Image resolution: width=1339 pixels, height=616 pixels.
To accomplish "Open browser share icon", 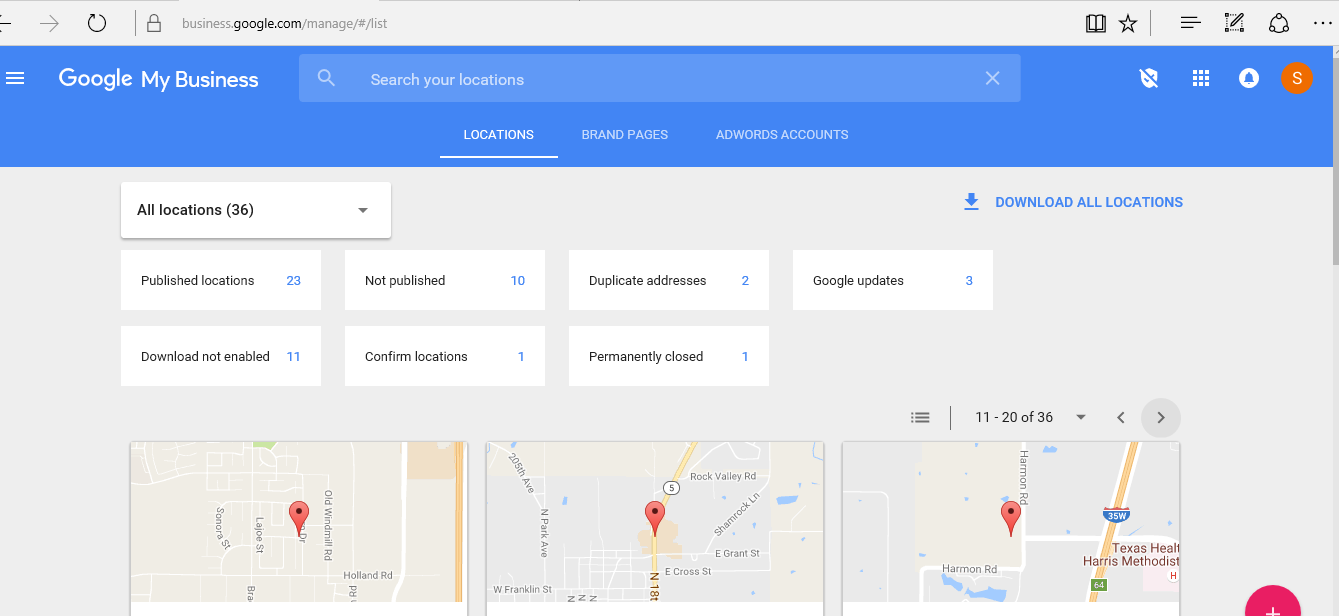I will pyautogui.click(x=1279, y=23).
